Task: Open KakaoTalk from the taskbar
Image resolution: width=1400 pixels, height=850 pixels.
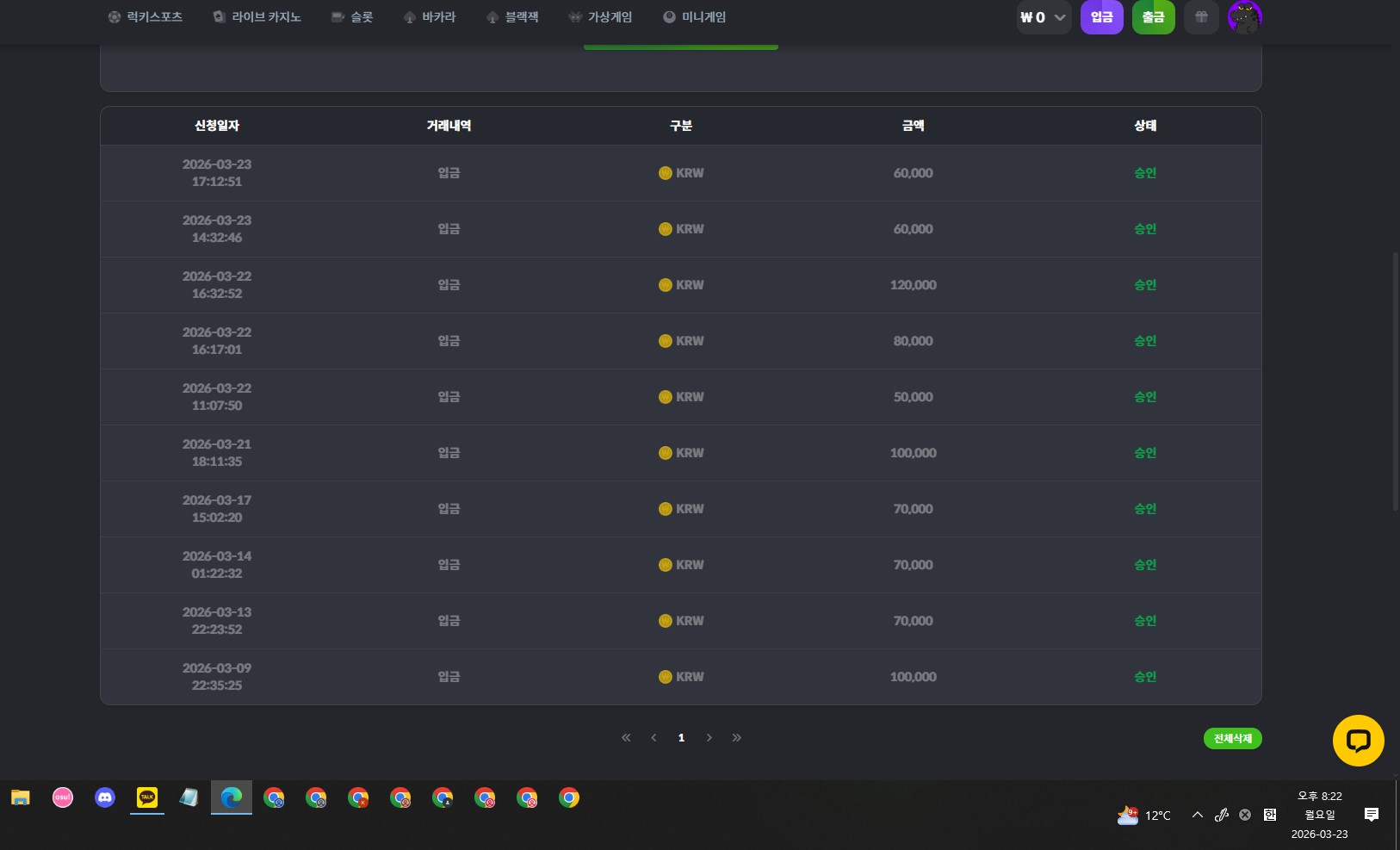Action: tap(147, 798)
